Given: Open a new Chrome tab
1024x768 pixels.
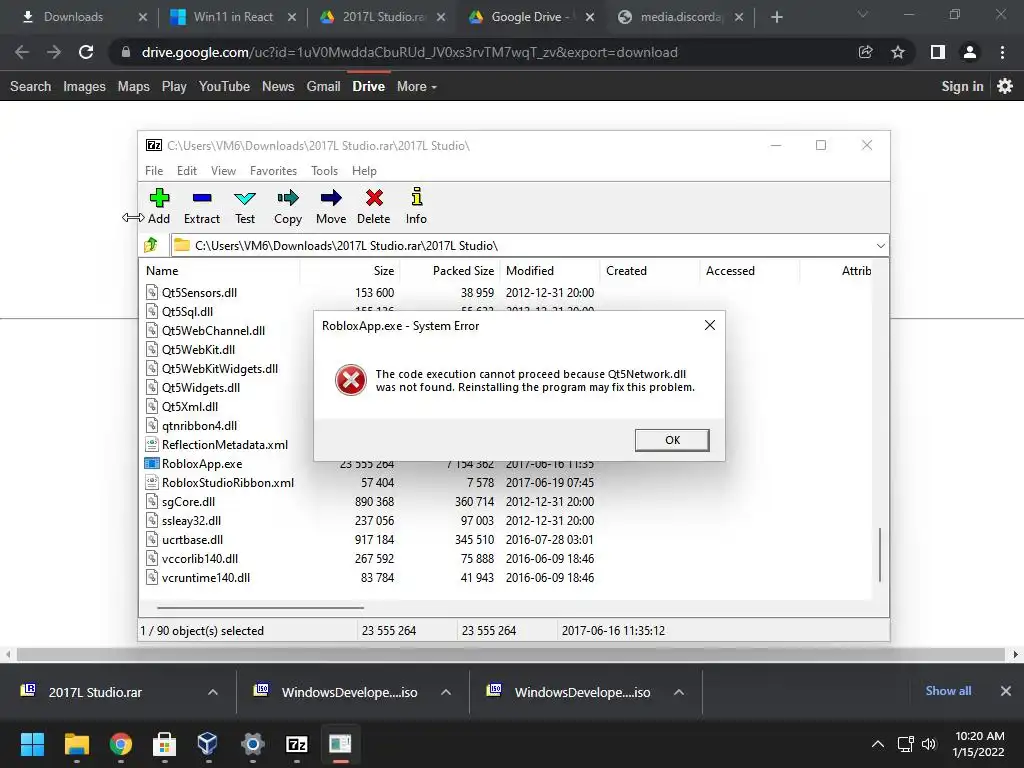Looking at the screenshot, I should point(776,17).
